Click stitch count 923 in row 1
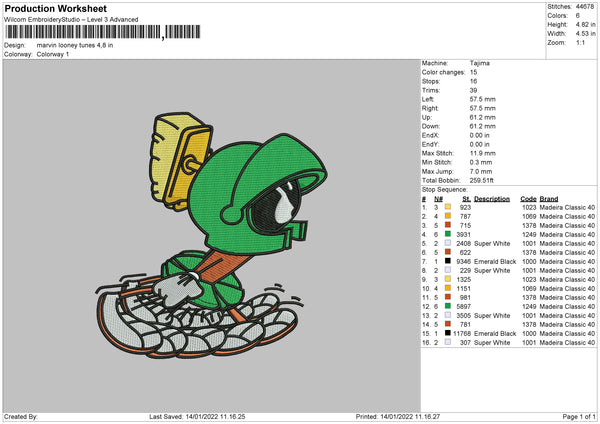 coord(465,207)
